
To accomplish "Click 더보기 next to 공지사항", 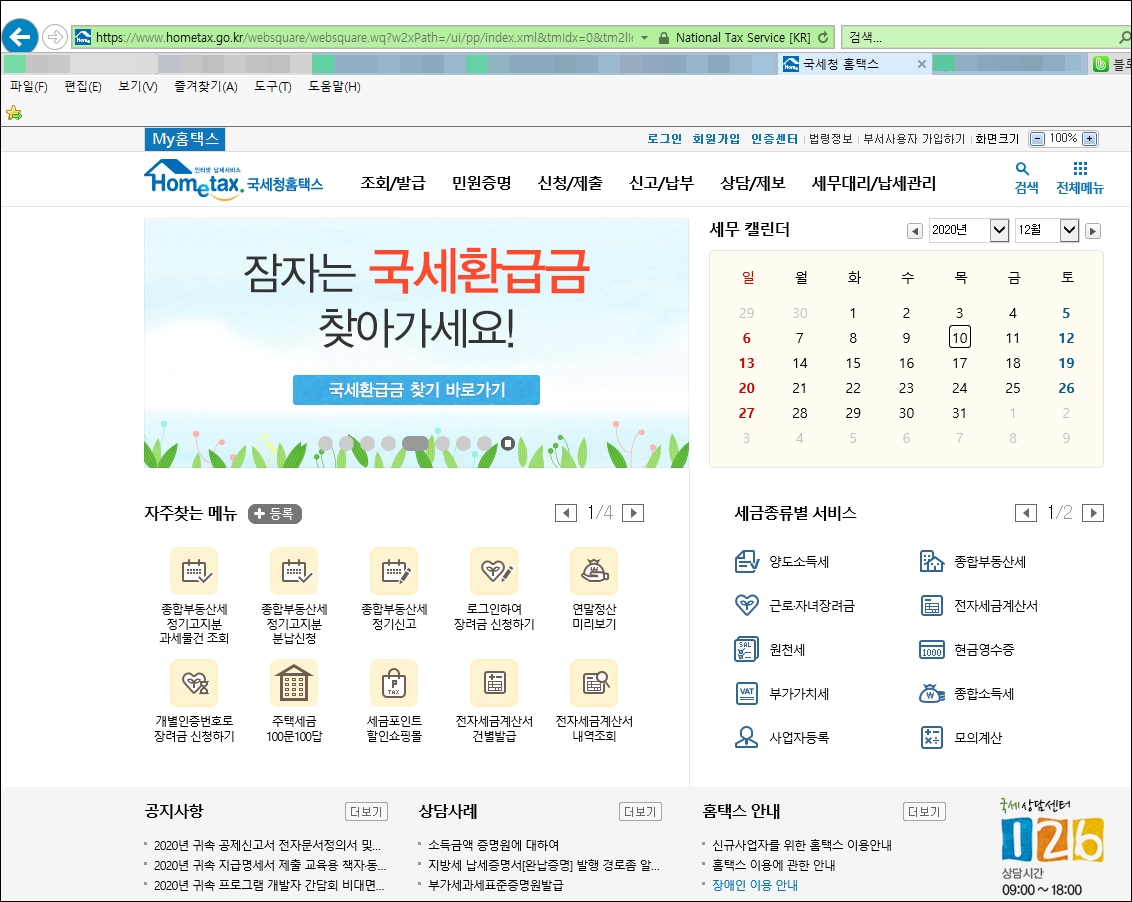I will point(366,812).
